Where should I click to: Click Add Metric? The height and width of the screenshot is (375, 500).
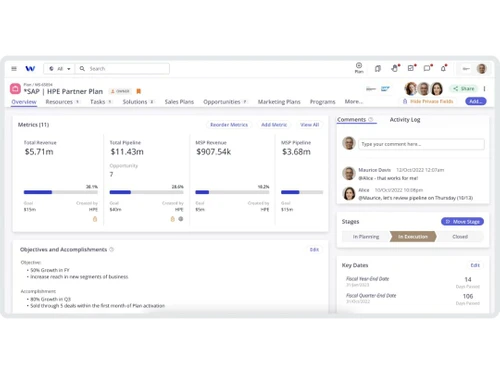pyautogui.click(x=274, y=125)
